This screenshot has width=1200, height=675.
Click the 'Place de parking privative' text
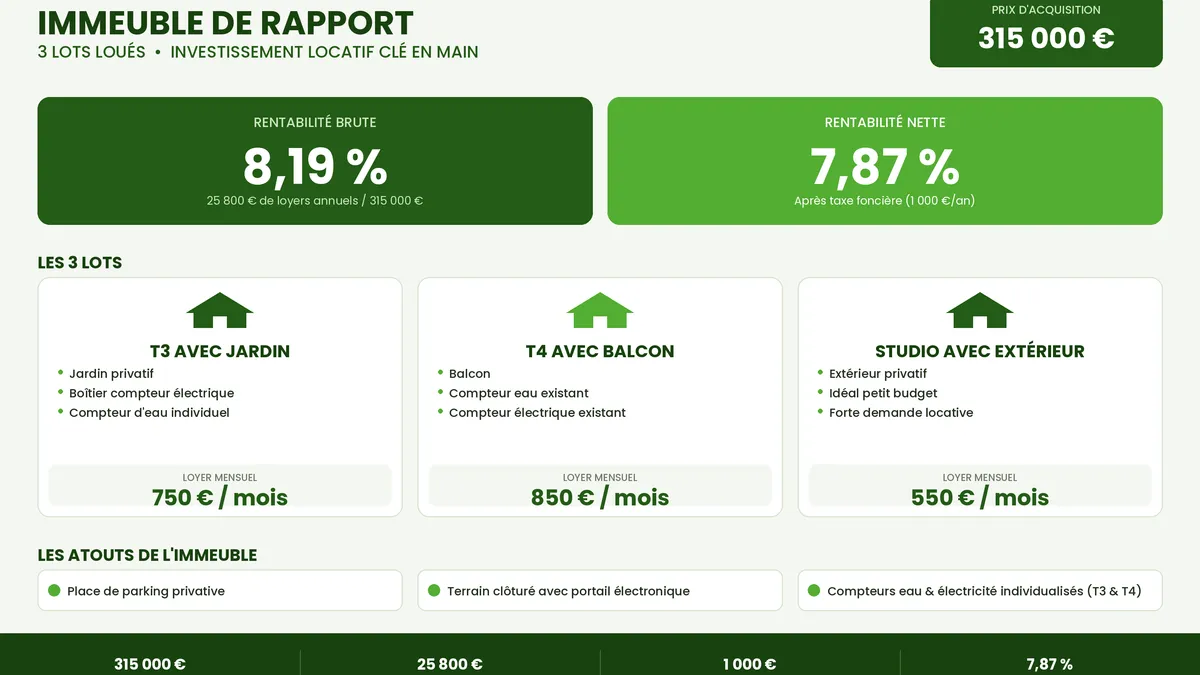pos(146,591)
